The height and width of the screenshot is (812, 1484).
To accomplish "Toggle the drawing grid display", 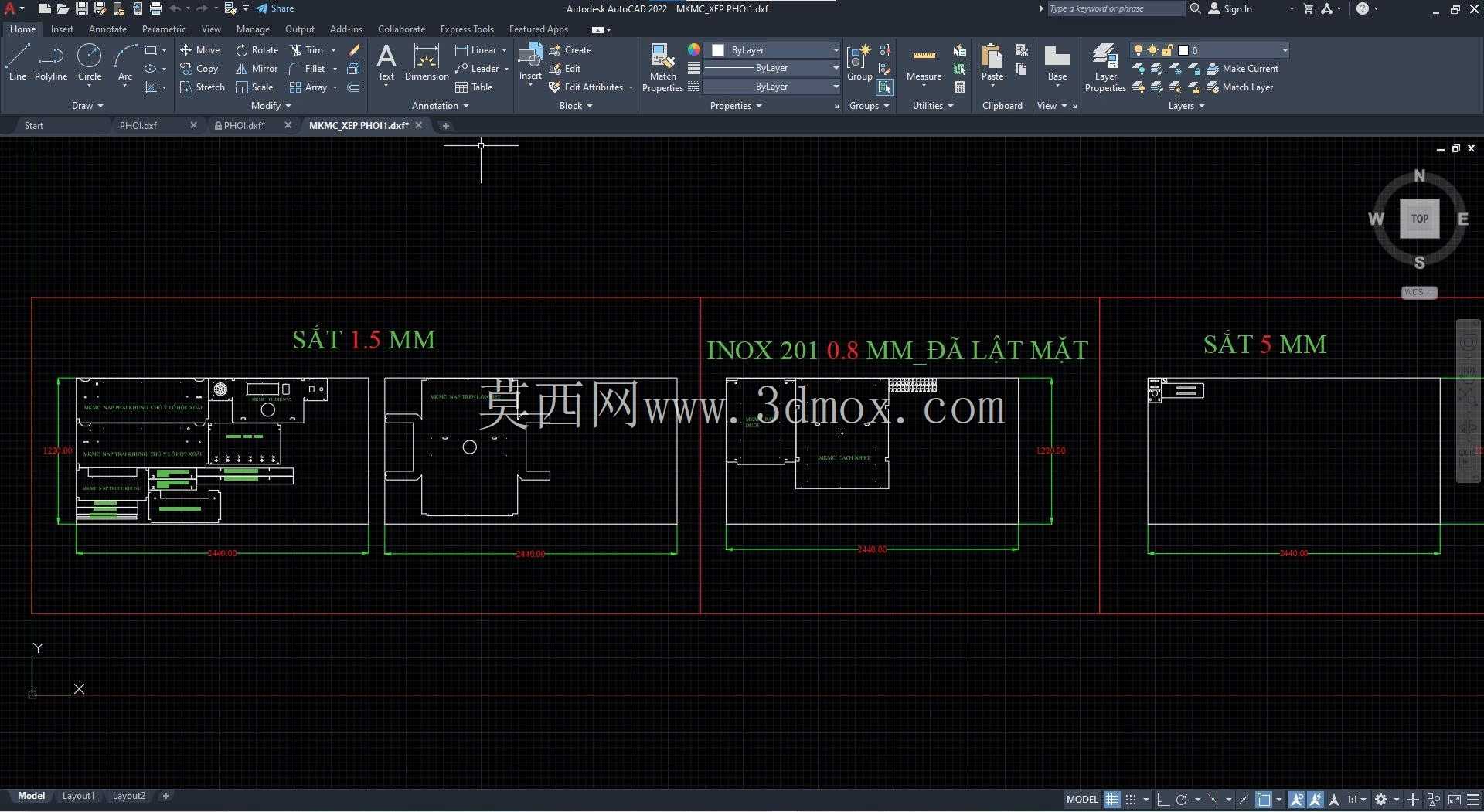I will pyautogui.click(x=1111, y=800).
